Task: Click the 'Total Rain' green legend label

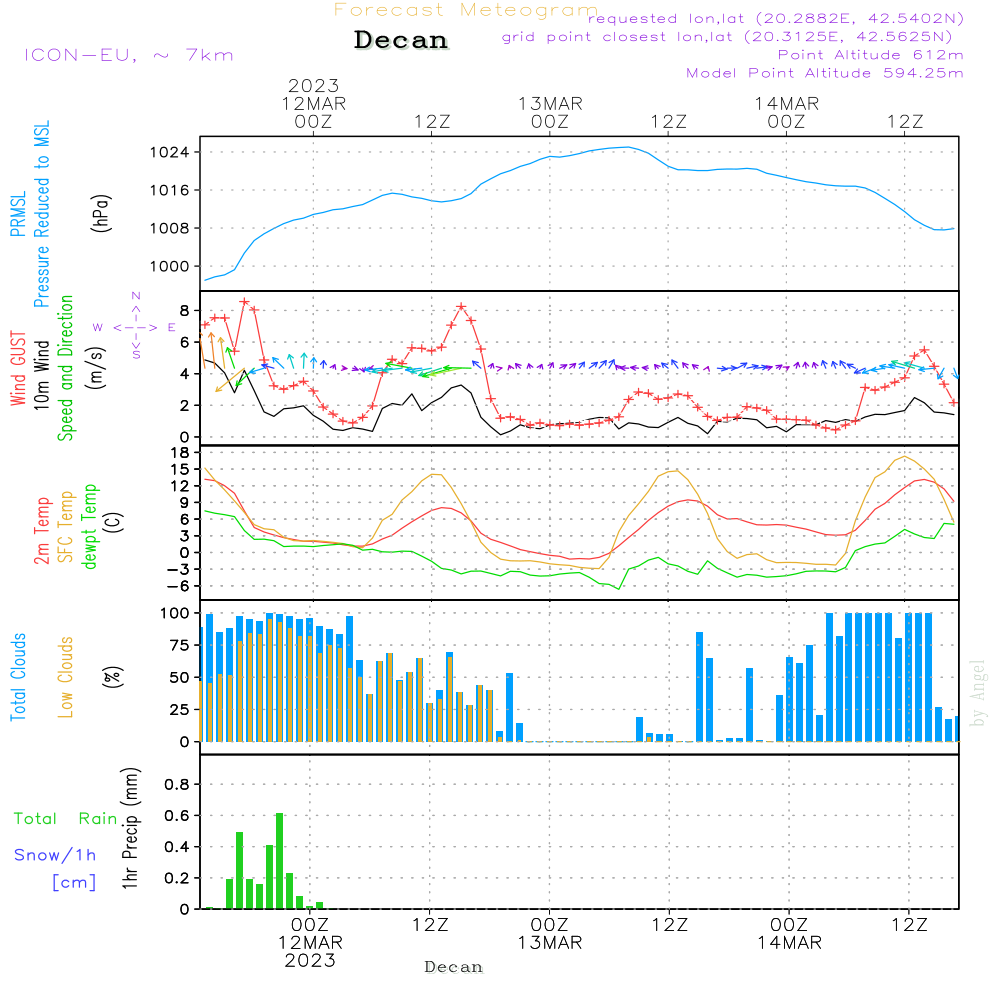Action: 66,819
